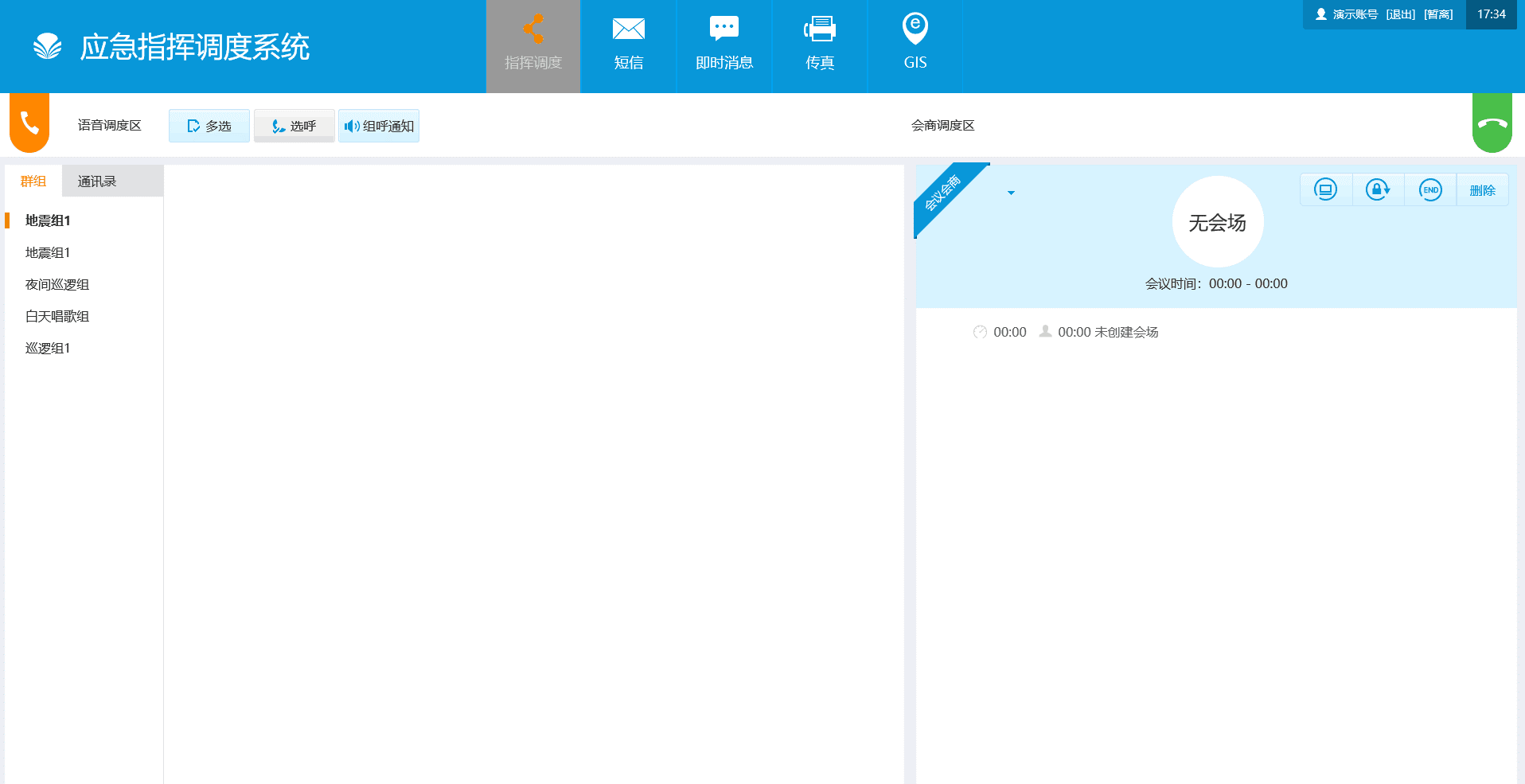The height and width of the screenshot is (784, 1525).
Task: Click the 组呼通知 group call notify button
Action: point(379,126)
